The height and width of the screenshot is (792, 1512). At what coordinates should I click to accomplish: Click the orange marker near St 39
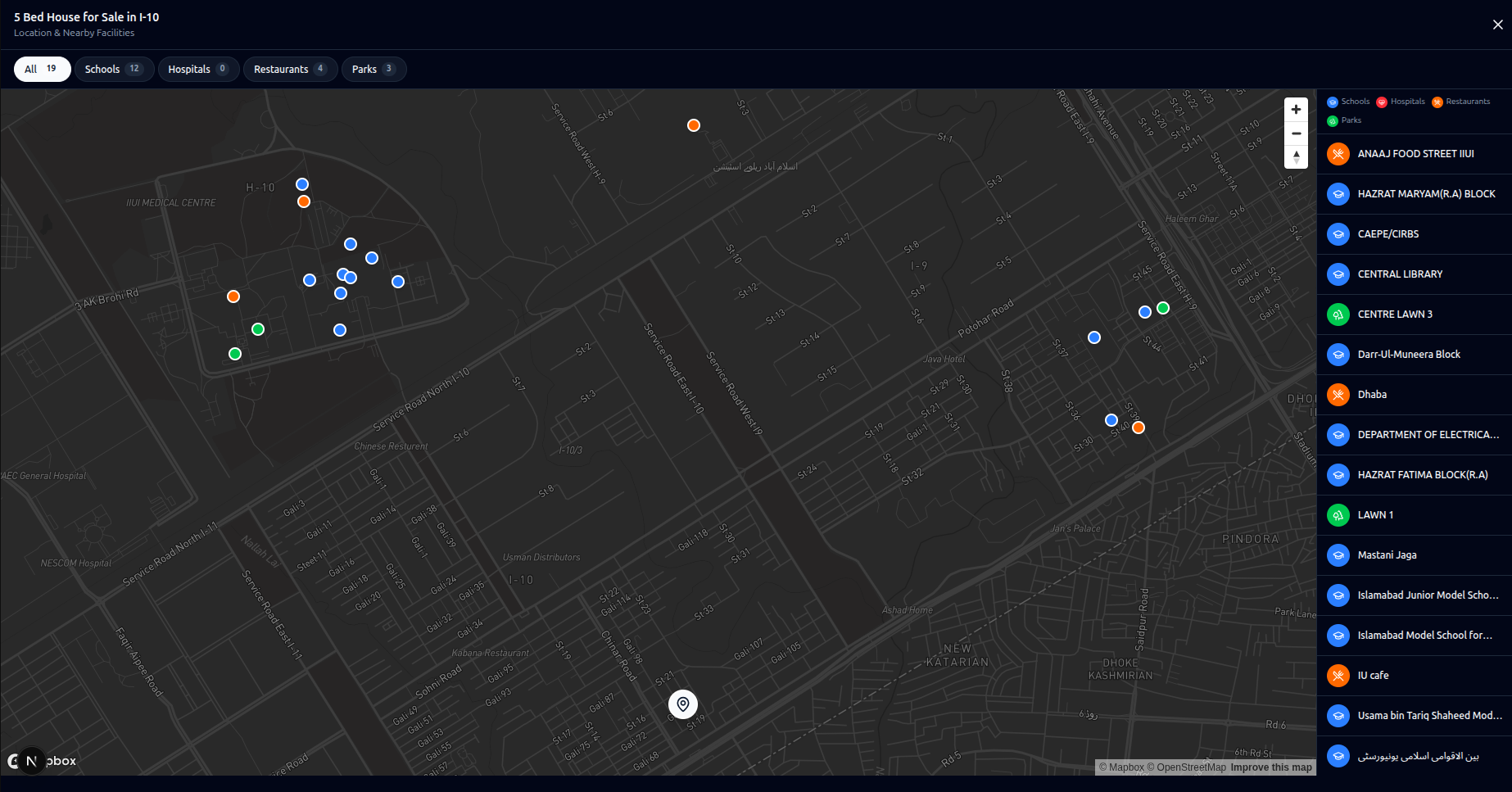click(1139, 428)
